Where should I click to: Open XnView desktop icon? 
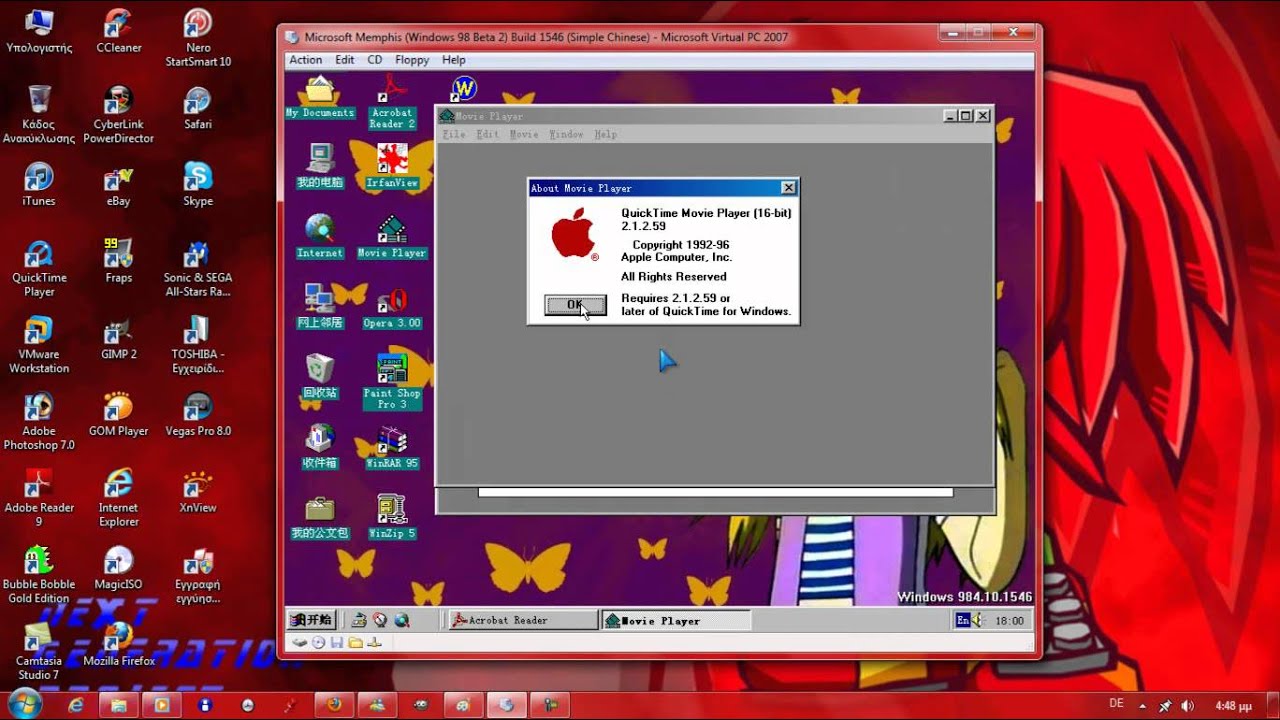coord(198,491)
